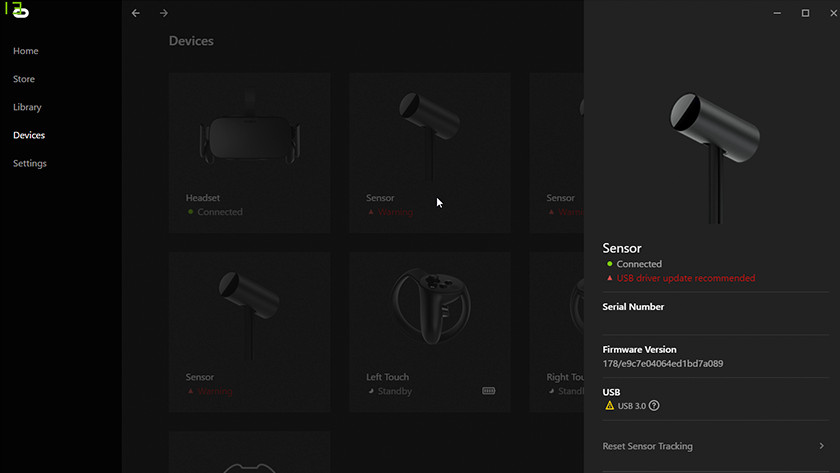The image size is (840, 473).
Task: Expand Reset Sensor Tracking with the chevron
Action: pyautogui.click(x=821, y=446)
